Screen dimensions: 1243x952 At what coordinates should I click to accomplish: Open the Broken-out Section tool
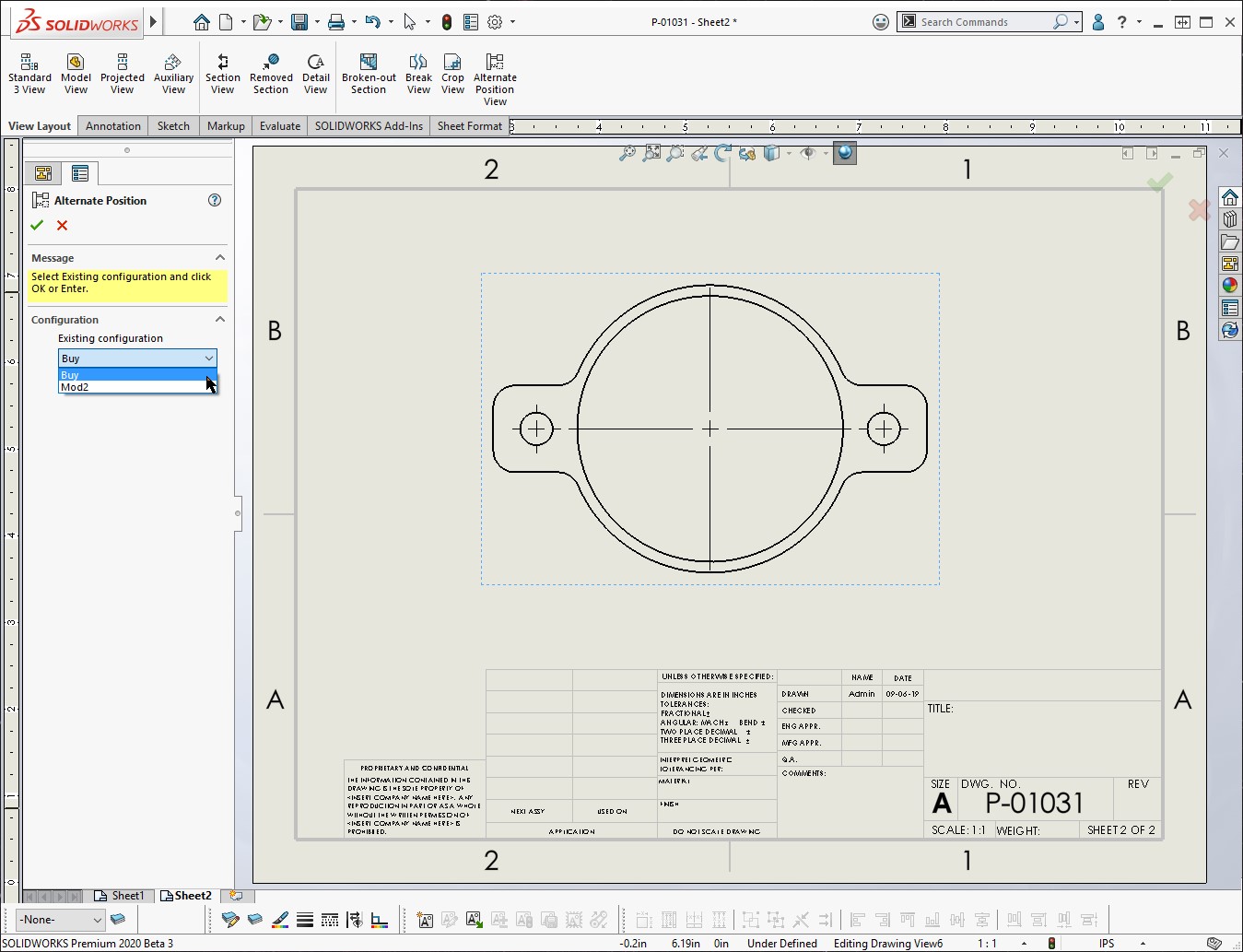[x=368, y=74]
